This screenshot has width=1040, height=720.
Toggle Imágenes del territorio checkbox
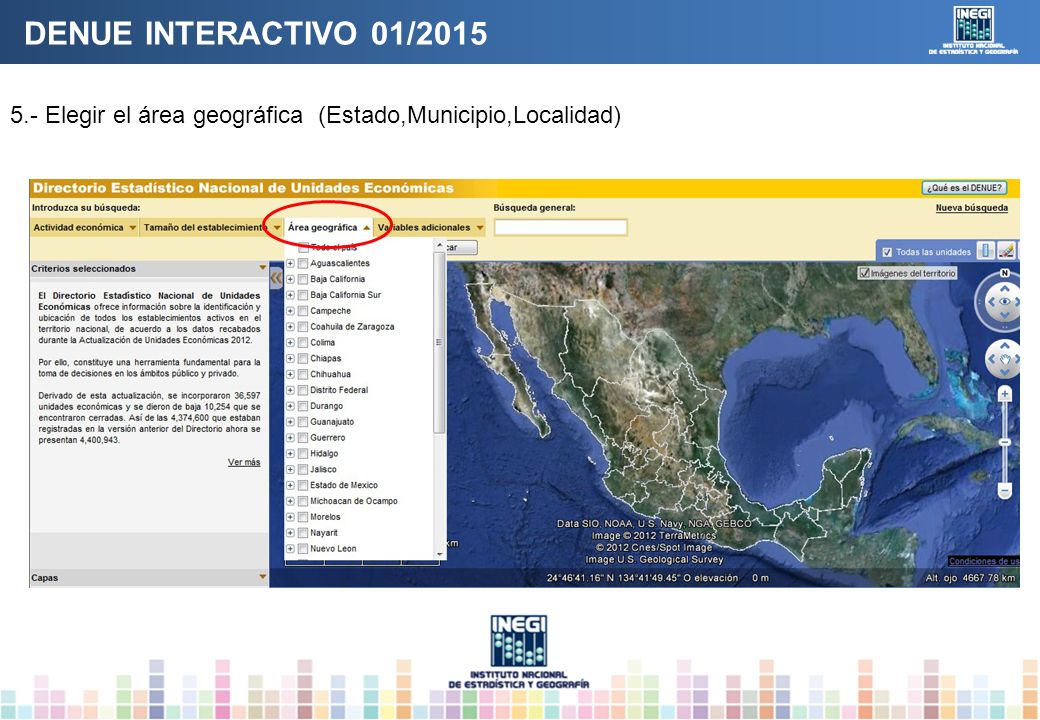point(864,272)
